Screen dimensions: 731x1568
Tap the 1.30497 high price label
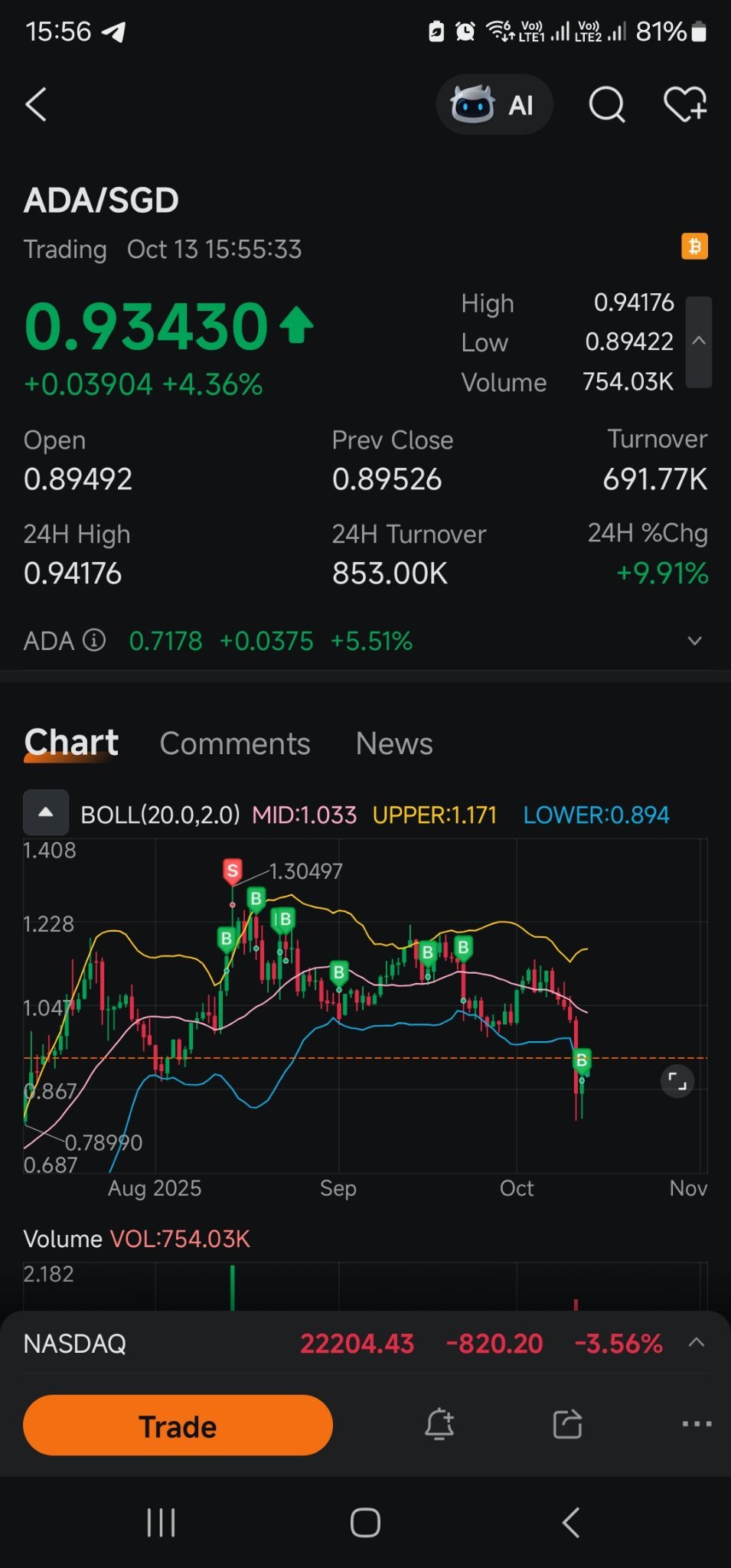point(306,871)
